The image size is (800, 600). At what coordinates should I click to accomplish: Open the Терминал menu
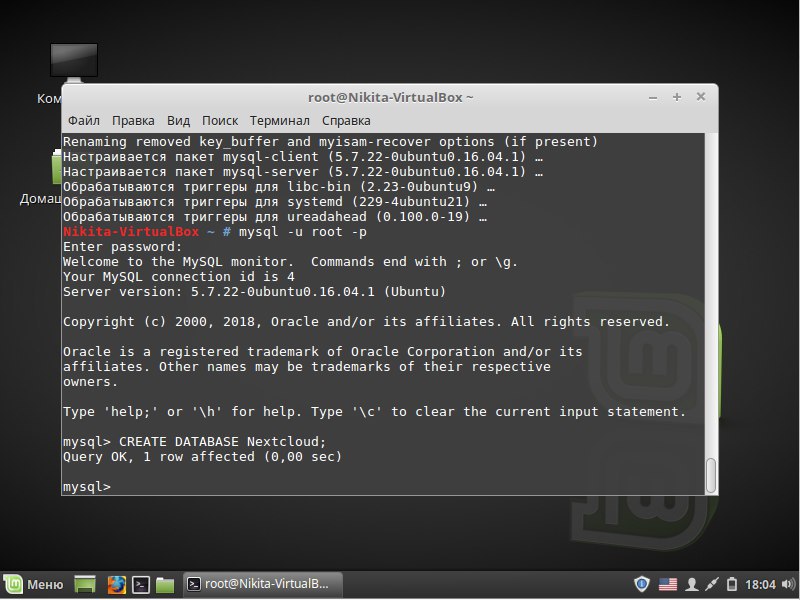click(280, 121)
